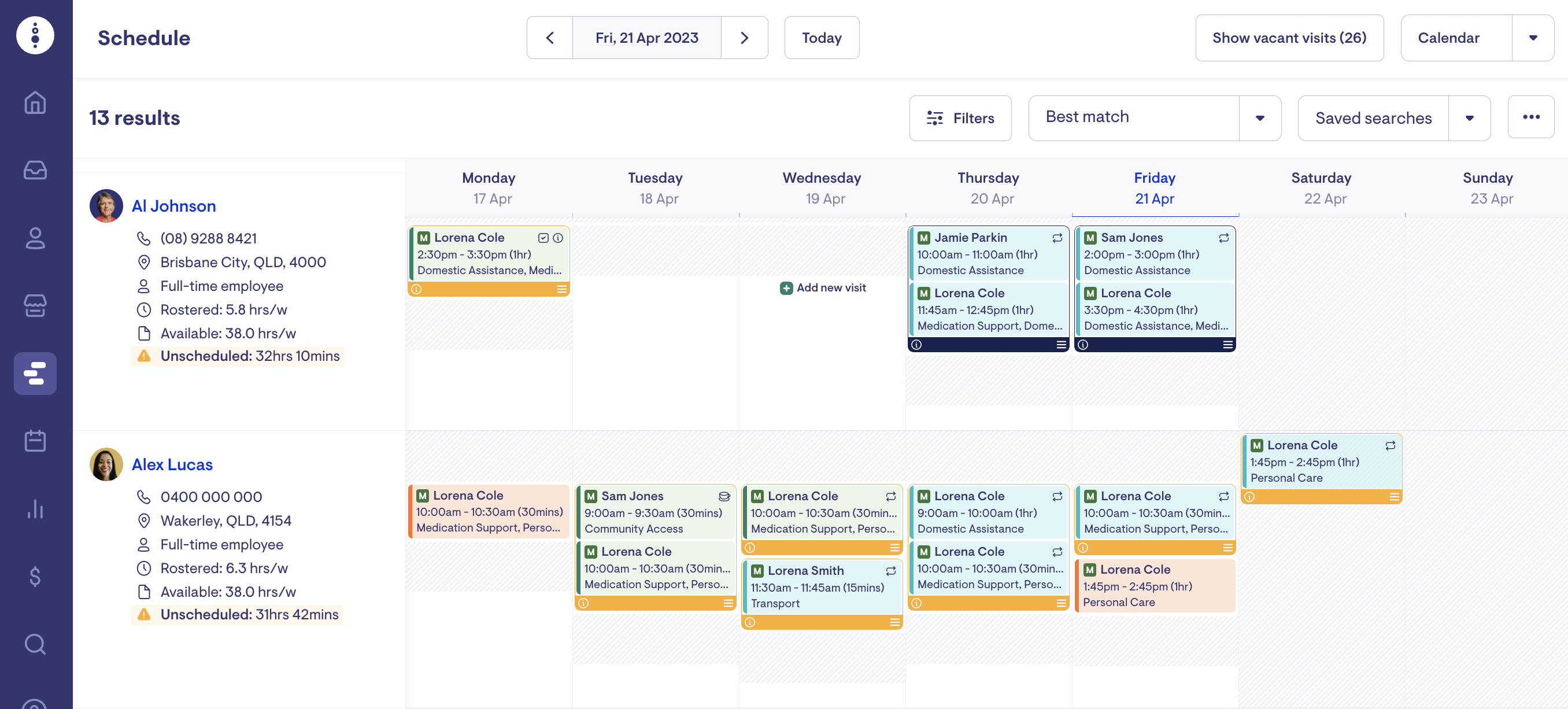Image resolution: width=1568 pixels, height=709 pixels.
Task: Click 'Rostered: 5.8 hrs/w' for Al Johnson
Action: coord(223,310)
